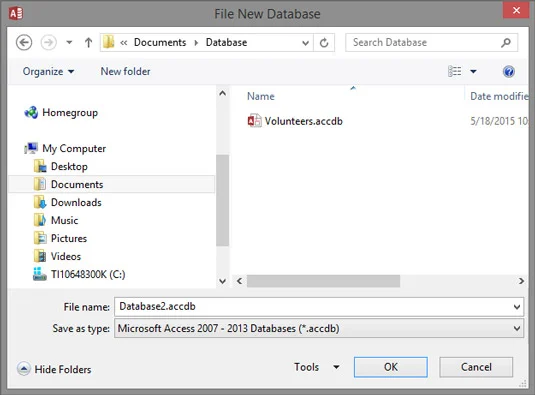
Task: Click the Homegroup network icon
Action: coord(31,112)
